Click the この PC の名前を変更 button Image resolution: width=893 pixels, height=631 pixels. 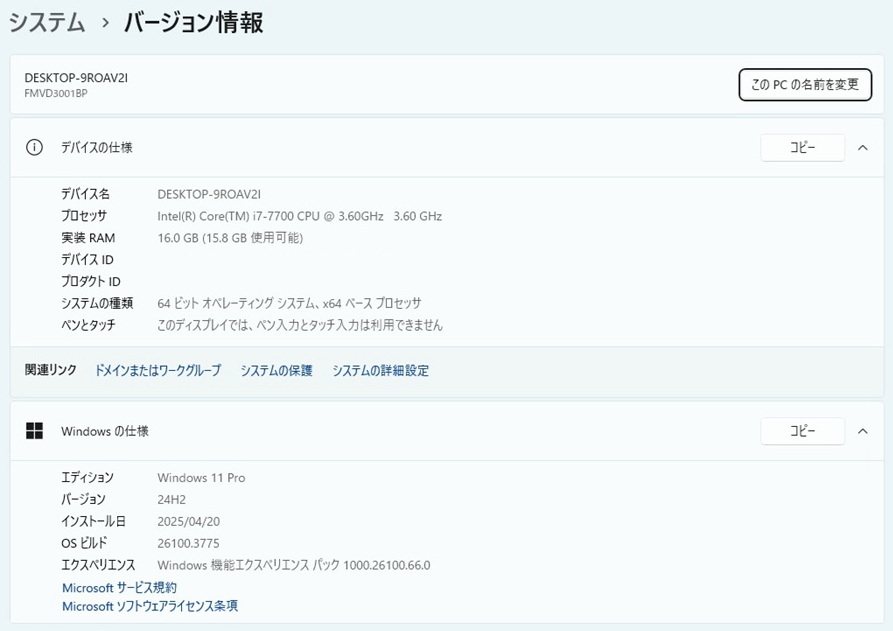(x=805, y=85)
